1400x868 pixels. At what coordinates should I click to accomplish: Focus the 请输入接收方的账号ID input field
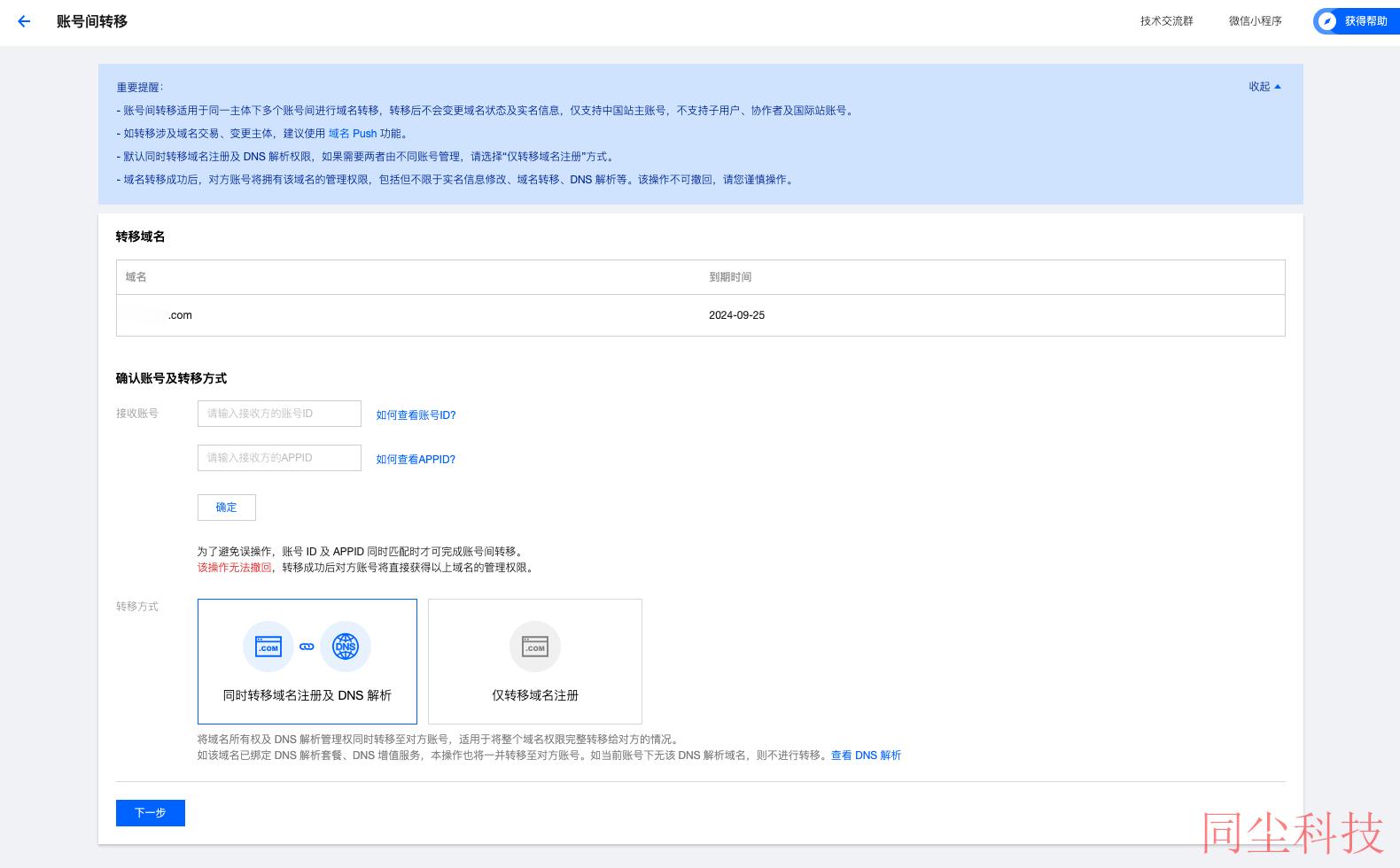pyautogui.click(x=279, y=414)
